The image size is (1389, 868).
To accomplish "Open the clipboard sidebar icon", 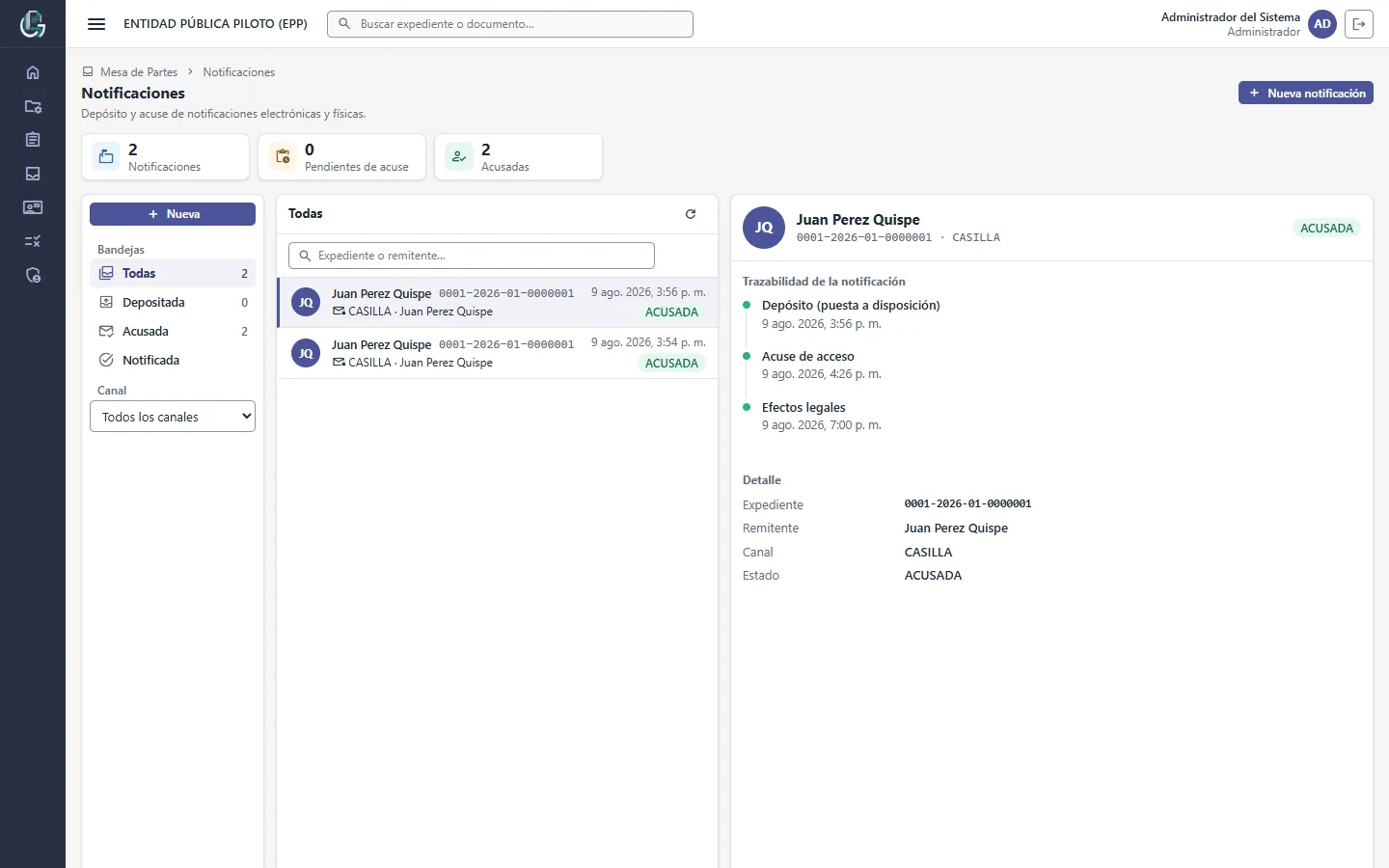I will click(33, 140).
